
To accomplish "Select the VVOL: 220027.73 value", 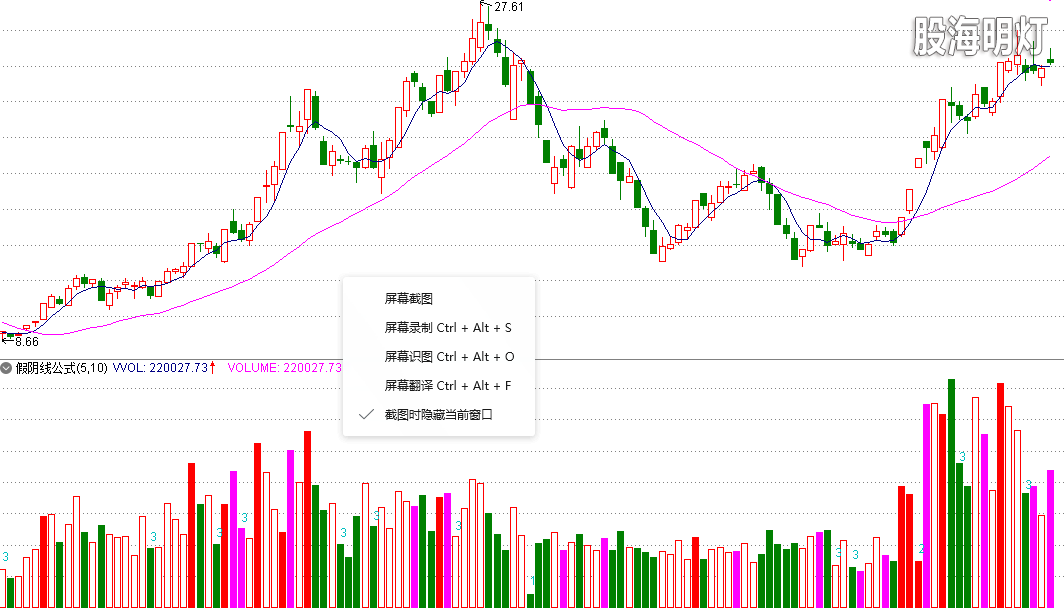I will (160, 368).
